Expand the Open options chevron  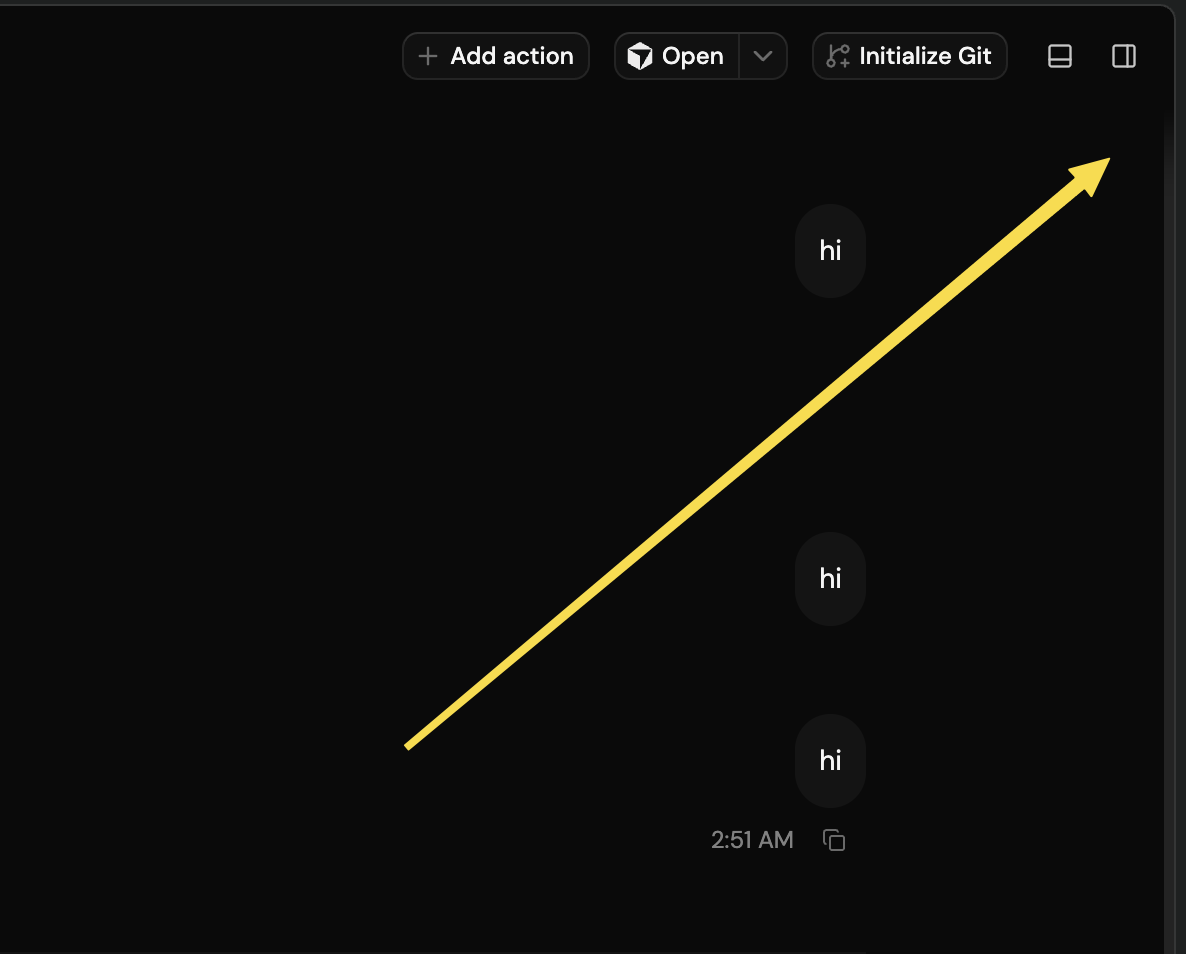(763, 56)
